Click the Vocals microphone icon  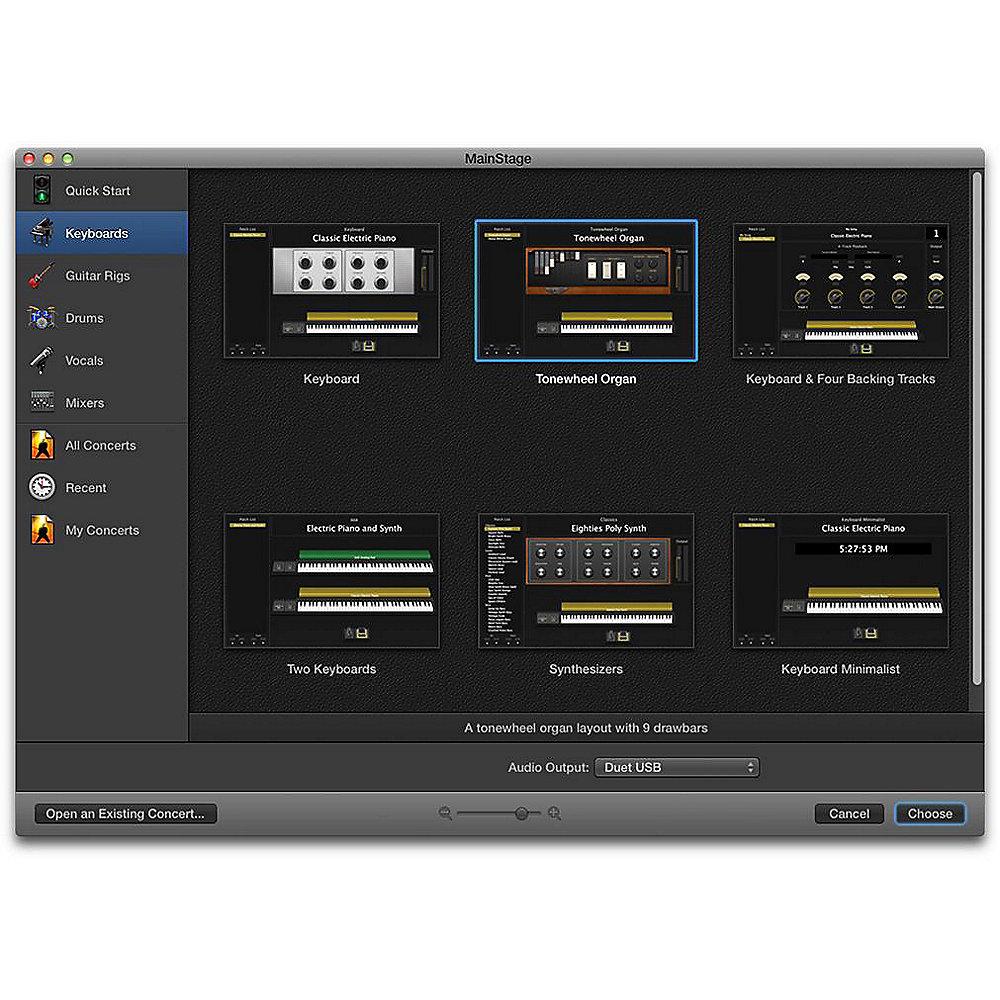pyautogui.click(x=42, y=360)
